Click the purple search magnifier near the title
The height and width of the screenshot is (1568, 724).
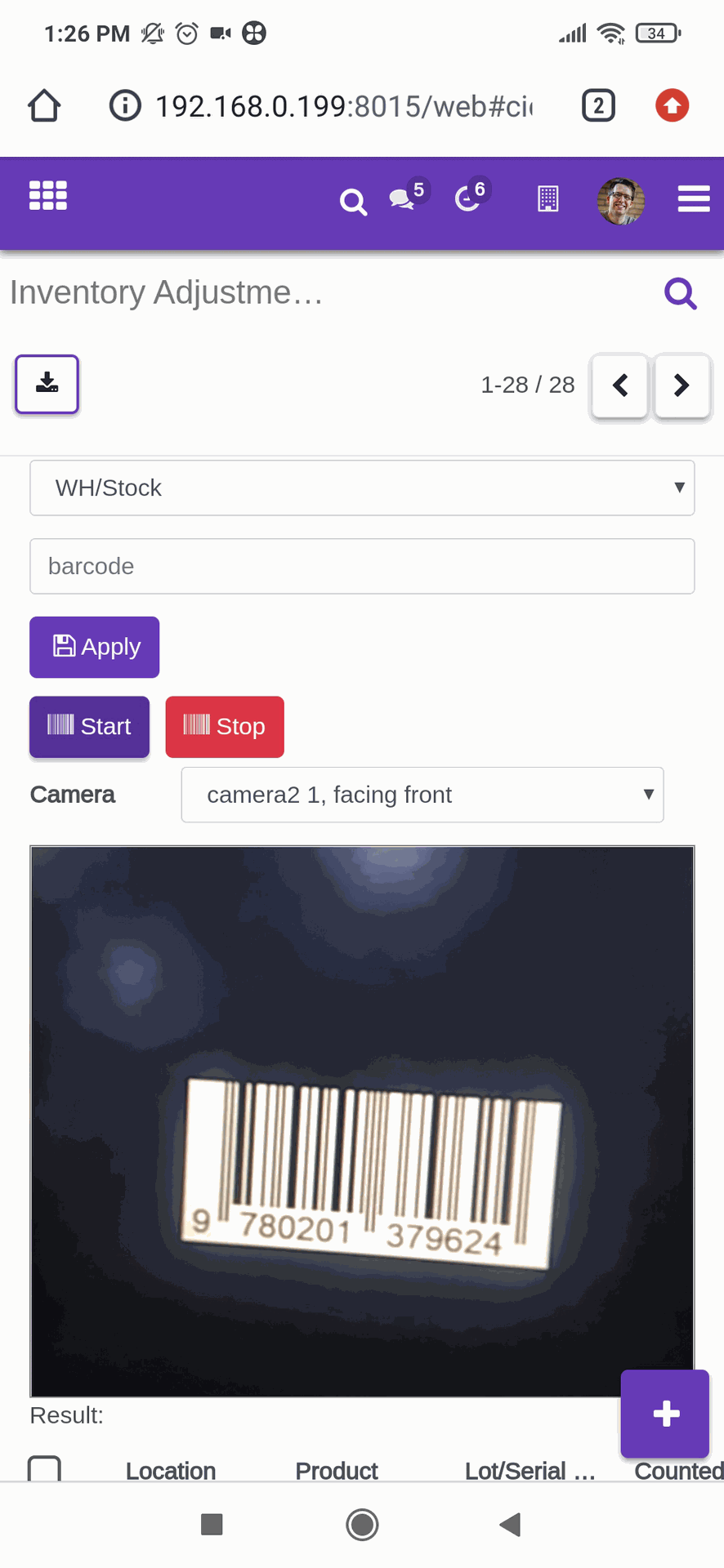tap(680, 293)
